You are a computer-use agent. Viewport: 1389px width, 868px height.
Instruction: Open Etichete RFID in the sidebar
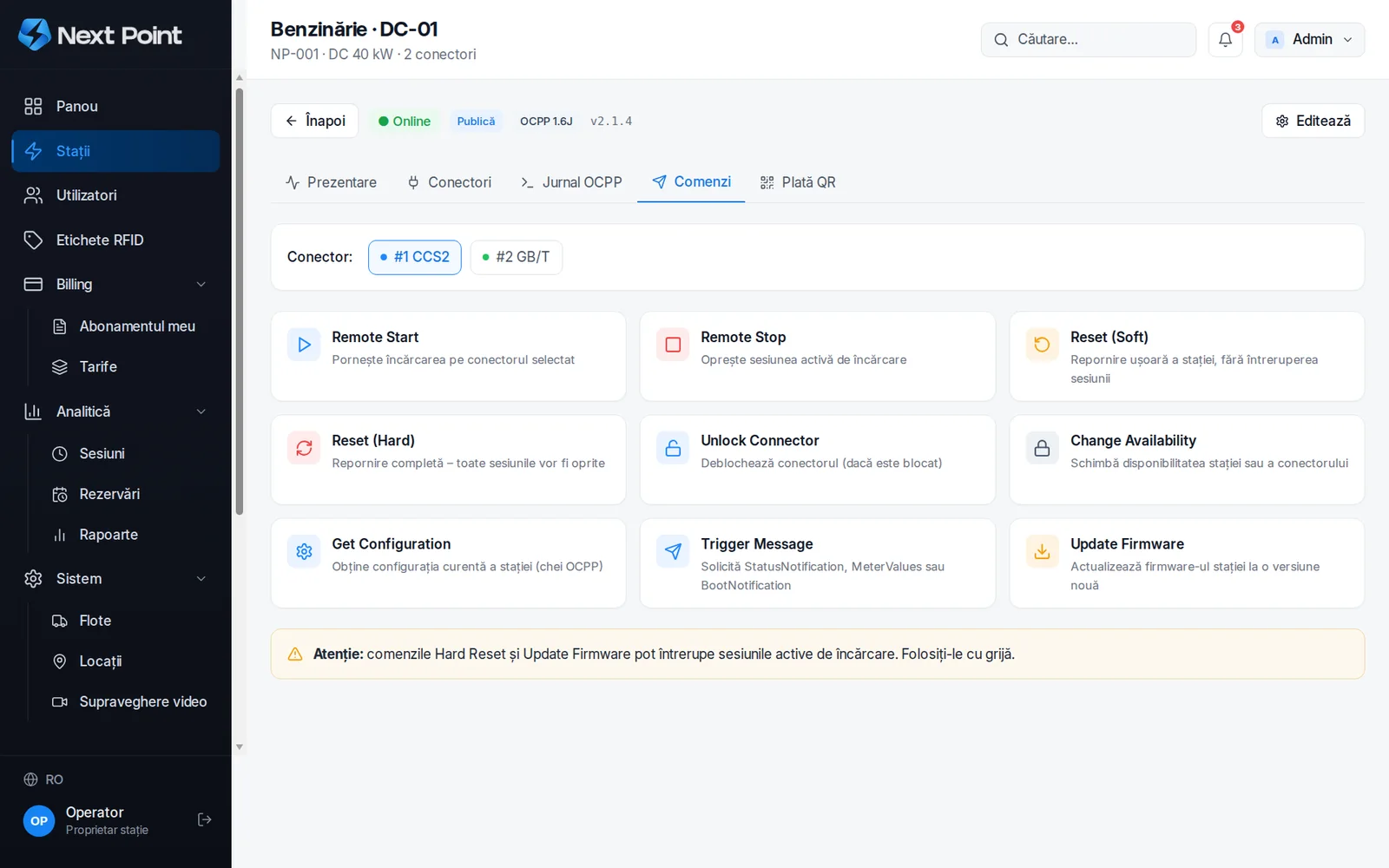point(115,240)
